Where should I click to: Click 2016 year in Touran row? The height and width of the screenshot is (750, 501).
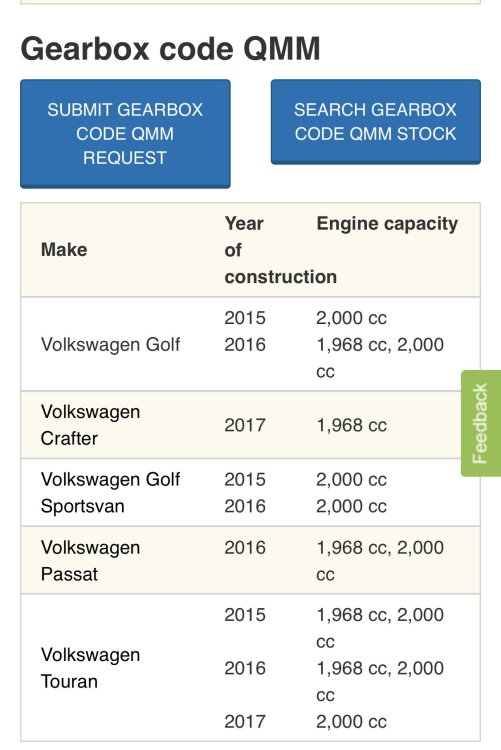245,668
